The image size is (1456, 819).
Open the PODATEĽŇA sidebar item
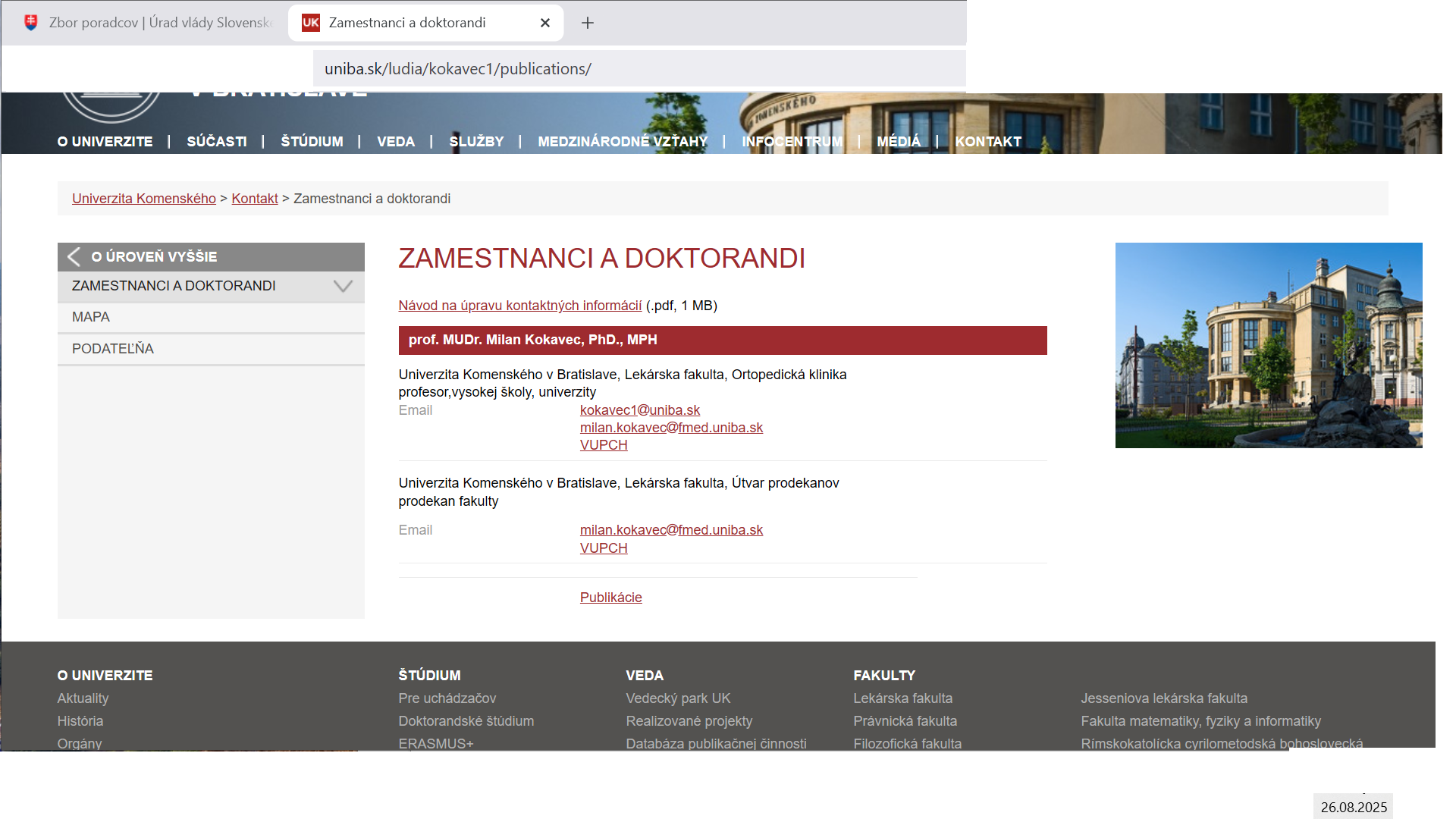pos(211,349)
